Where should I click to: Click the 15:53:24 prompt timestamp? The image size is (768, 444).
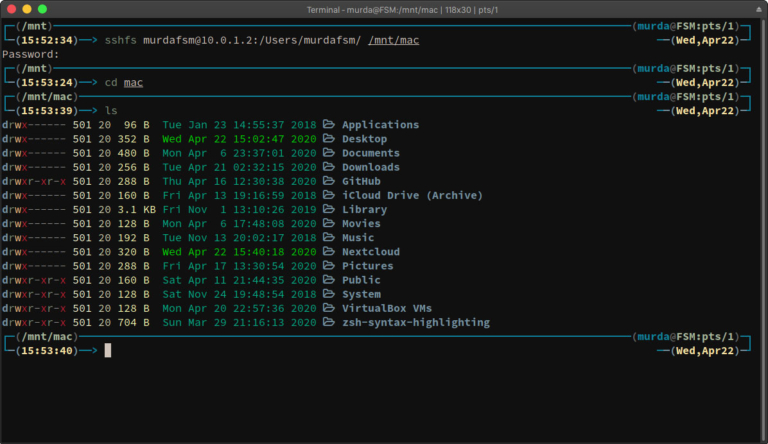tap(47, 82)
